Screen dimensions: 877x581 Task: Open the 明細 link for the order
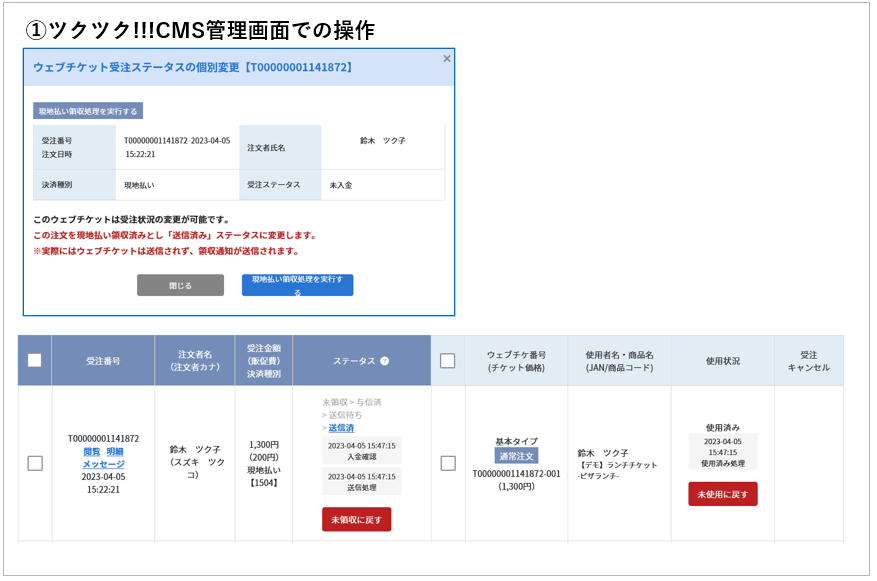[x=115, y=452]
